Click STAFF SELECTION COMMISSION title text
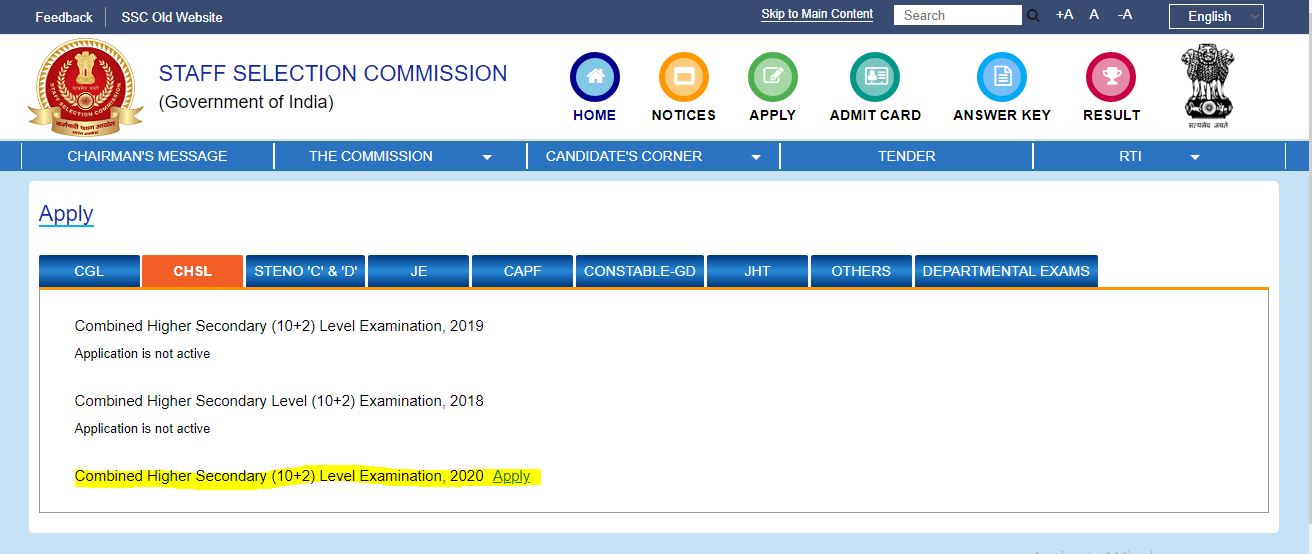The height and width of the screenshot is (554, 1312). pos(333,74)
